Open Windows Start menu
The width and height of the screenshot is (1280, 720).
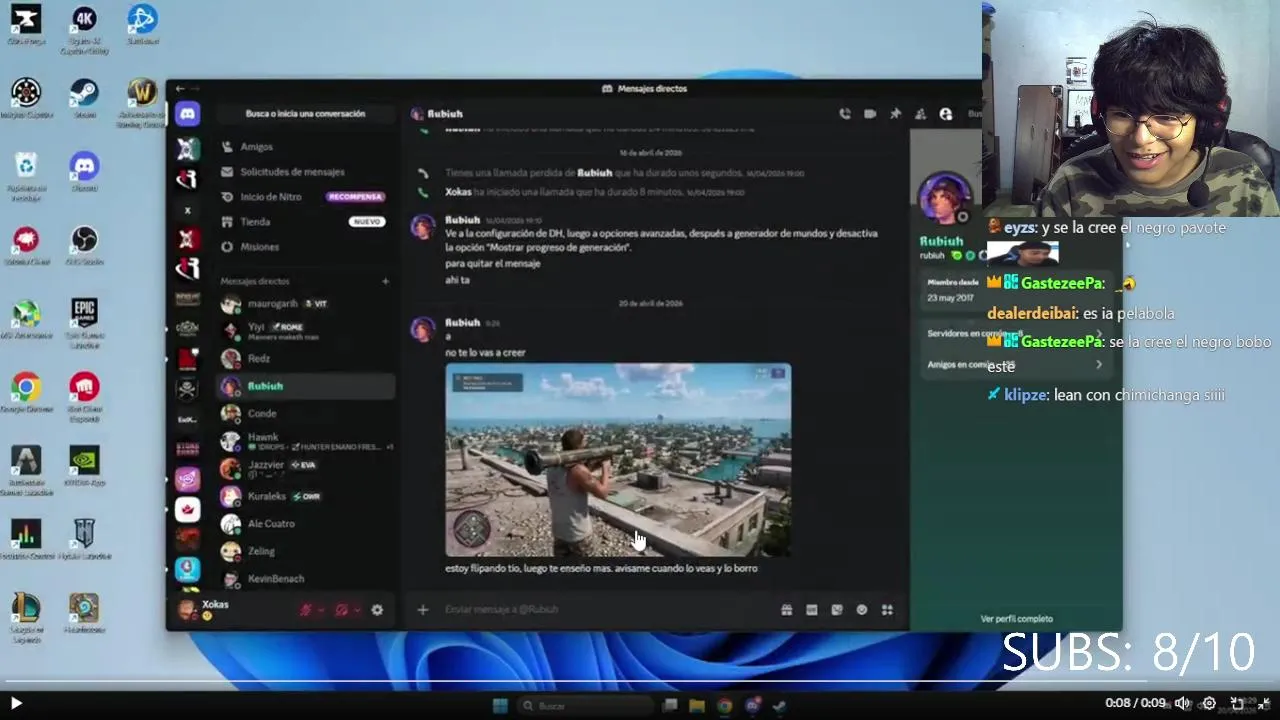click(x=500, y=705)
